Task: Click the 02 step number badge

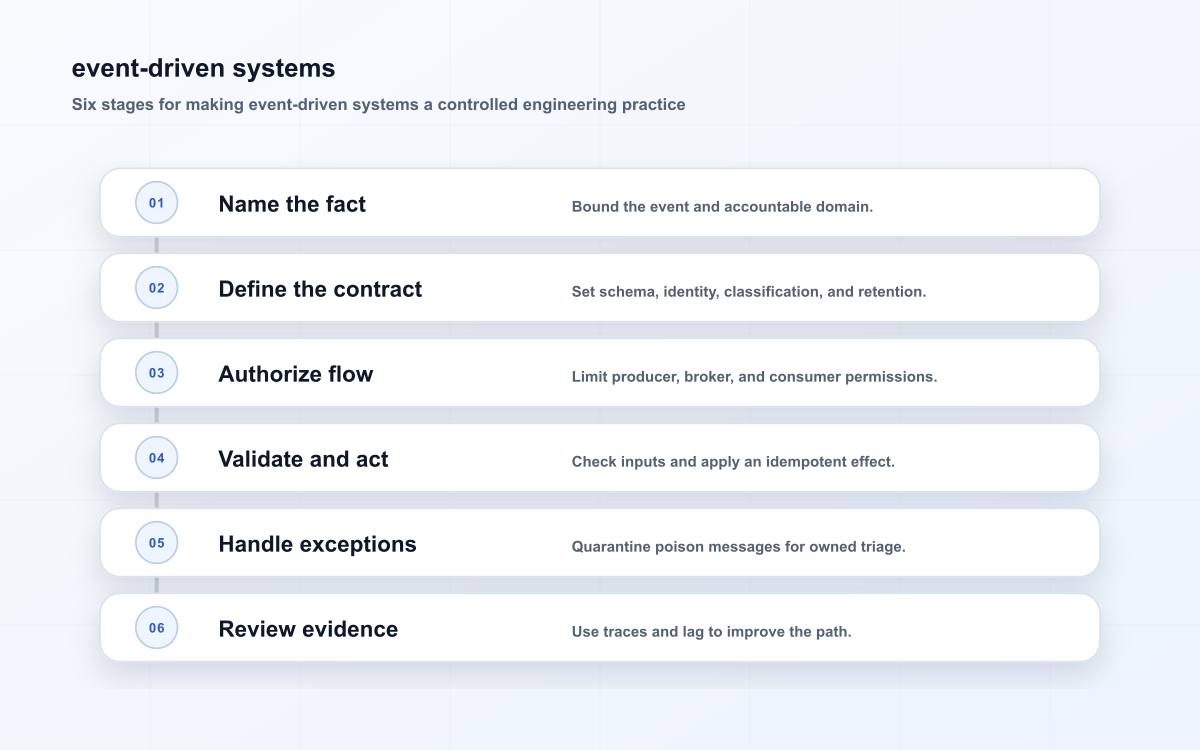Action: click(x=157, y=288)
